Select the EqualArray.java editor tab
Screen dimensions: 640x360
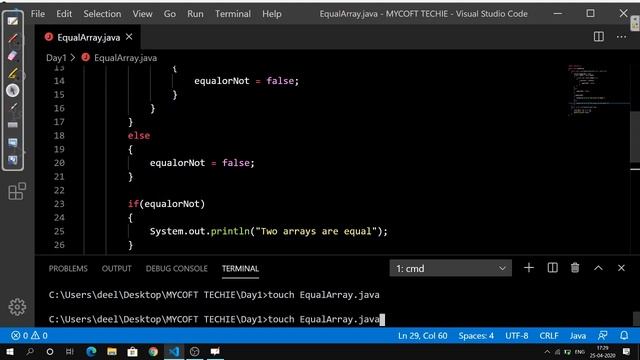tap(89, 37)
